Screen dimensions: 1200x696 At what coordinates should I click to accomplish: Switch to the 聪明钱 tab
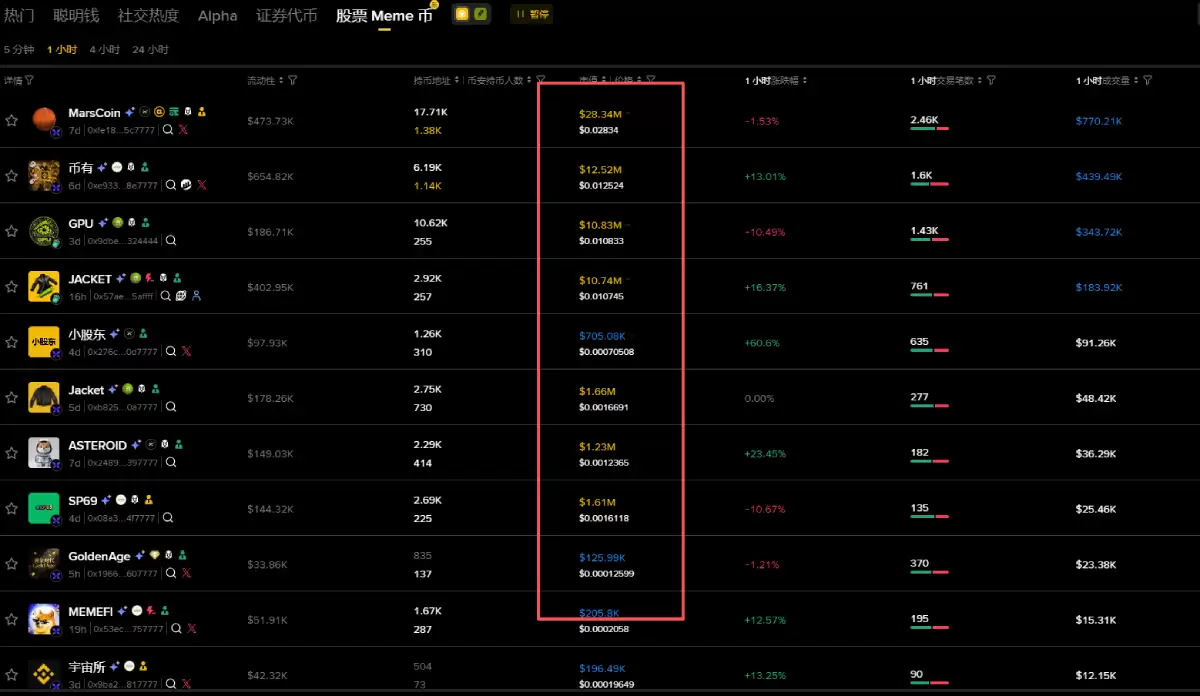coord(76,15)
